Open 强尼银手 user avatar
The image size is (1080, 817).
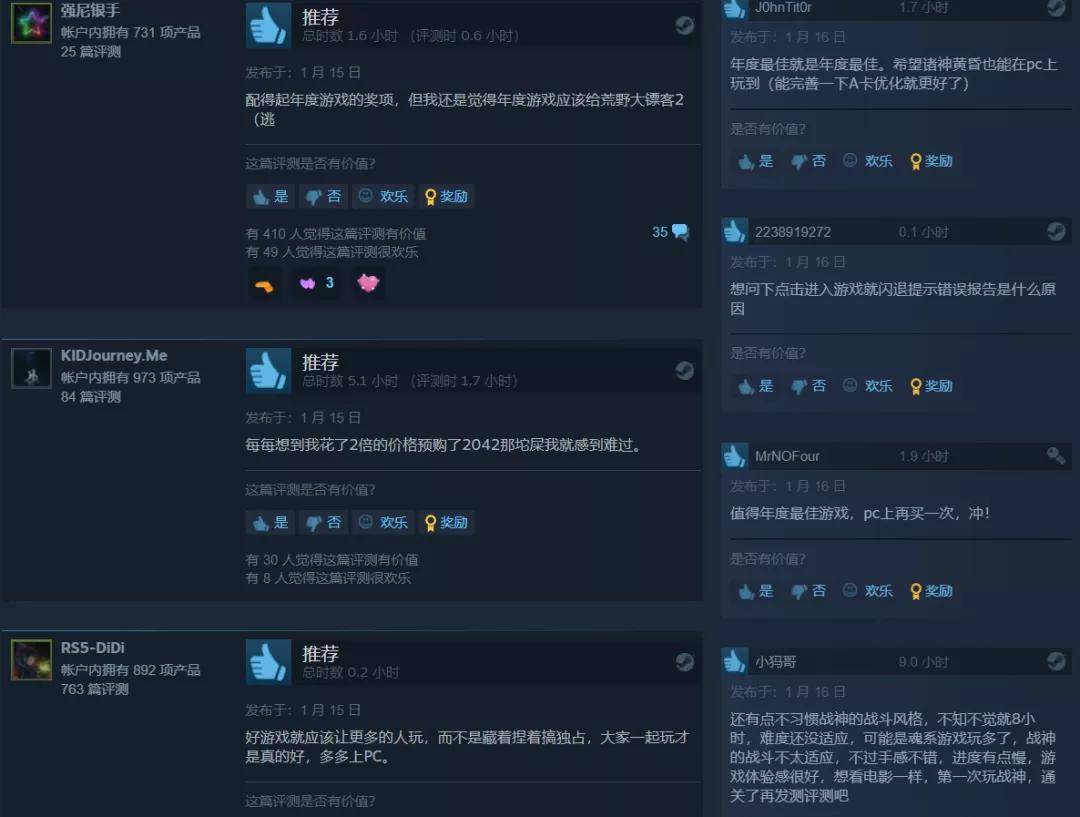coord(32,23)
